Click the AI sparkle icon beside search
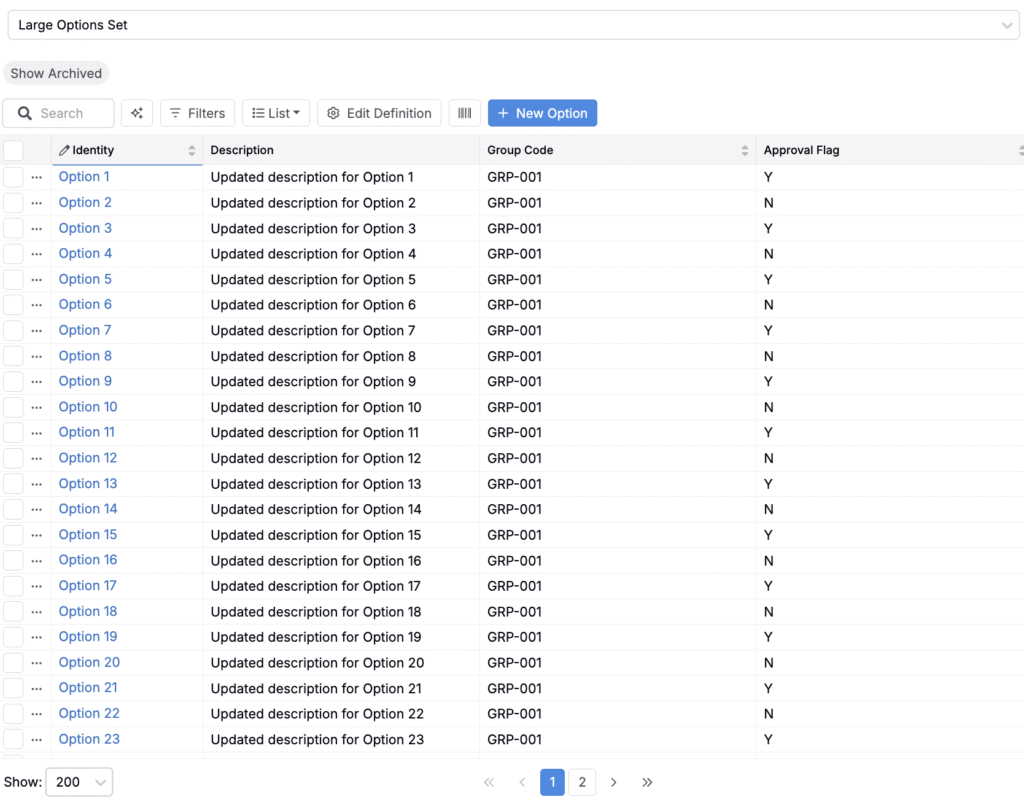 (x=137, y=113)
